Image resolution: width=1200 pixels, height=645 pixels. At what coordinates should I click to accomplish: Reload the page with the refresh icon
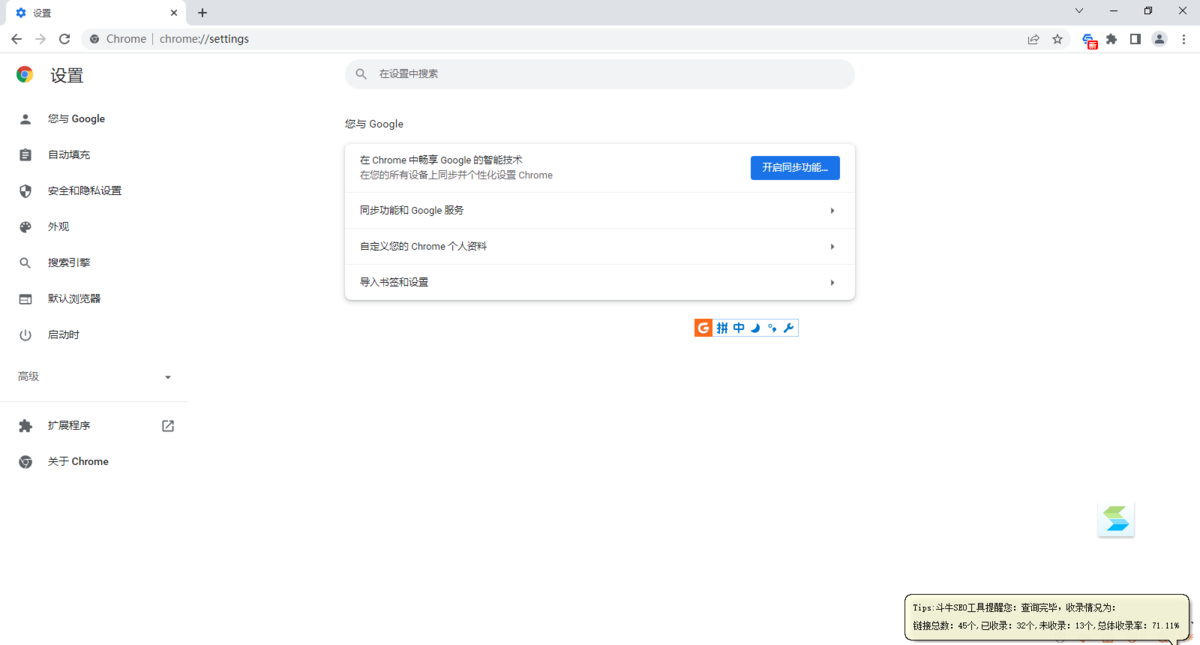pyautogui.click(x=64, y=39)
